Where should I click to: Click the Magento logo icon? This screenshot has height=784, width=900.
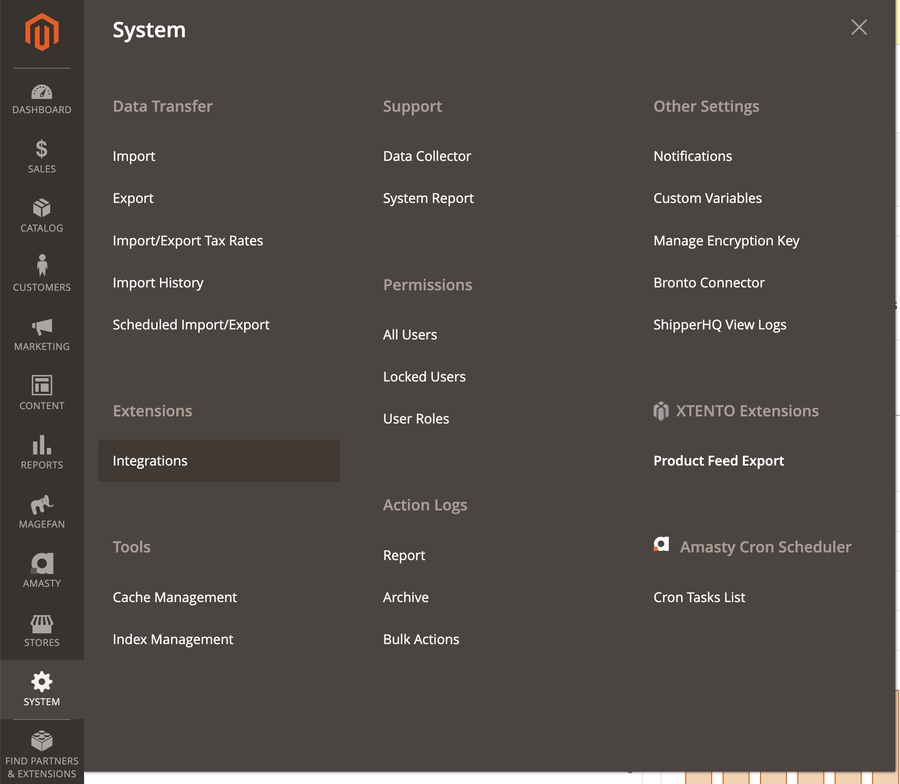coord(42,33)
